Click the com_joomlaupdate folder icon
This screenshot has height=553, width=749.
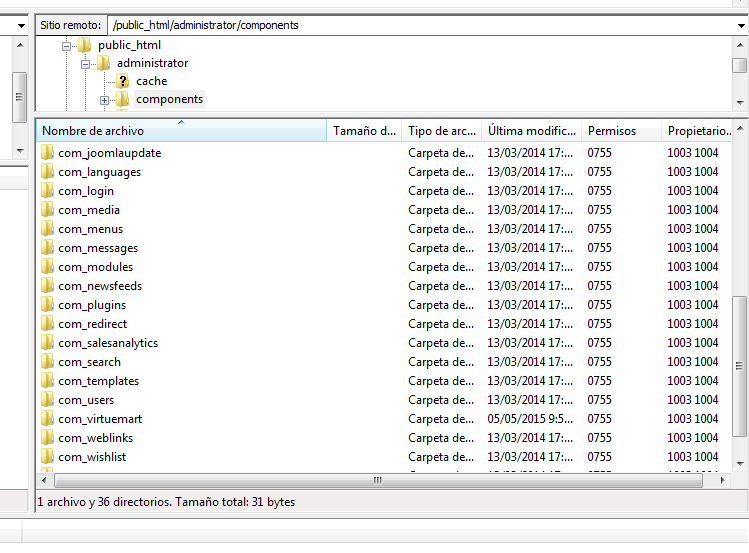pyautogui.click(x=47, y=153)
